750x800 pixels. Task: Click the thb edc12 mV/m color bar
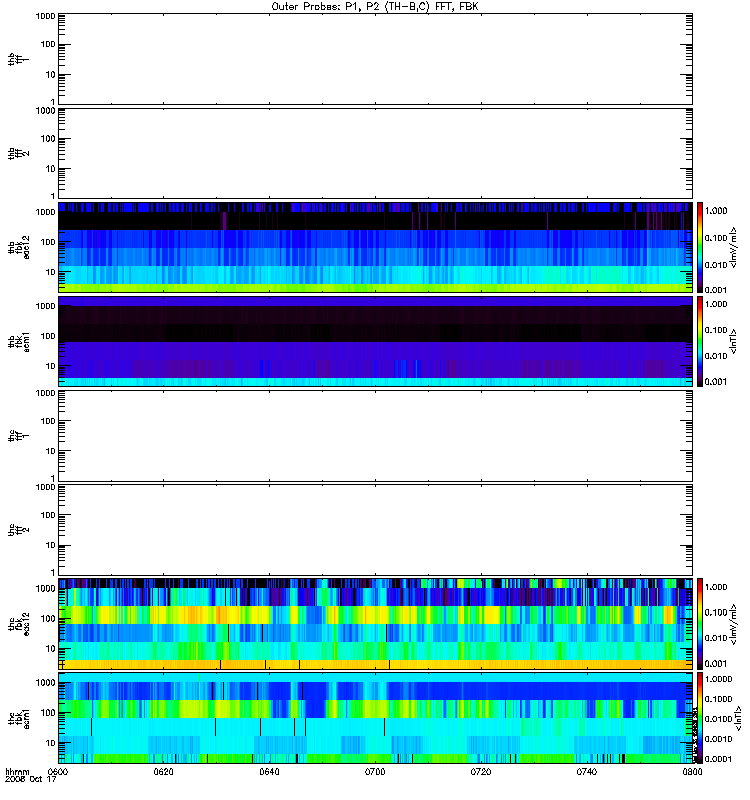tap(700, 247)
